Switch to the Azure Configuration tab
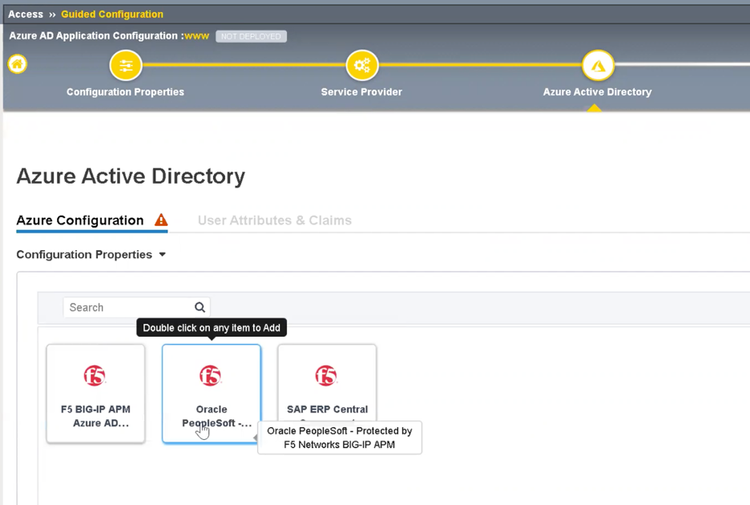The image size is (750, 505). [80, 220]
